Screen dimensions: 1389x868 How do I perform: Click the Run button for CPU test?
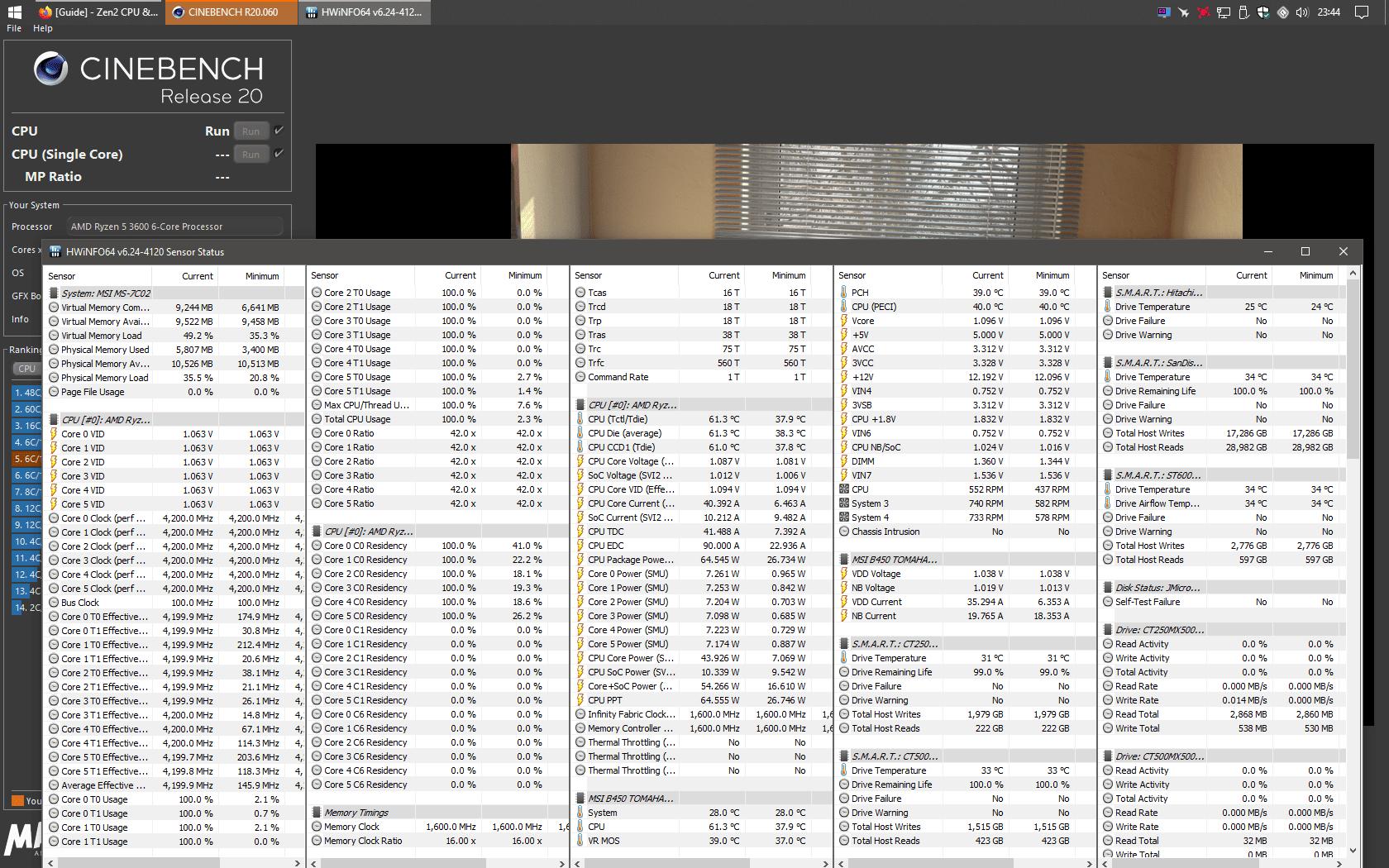pos(251,131)
